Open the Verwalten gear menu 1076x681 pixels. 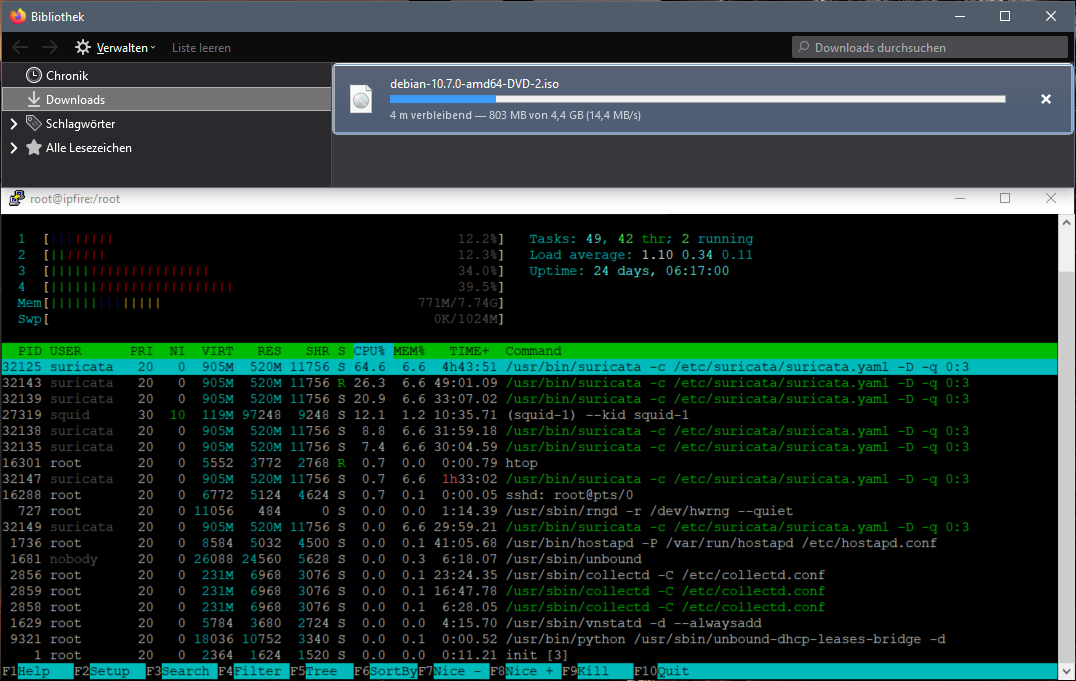pos(115,47)
